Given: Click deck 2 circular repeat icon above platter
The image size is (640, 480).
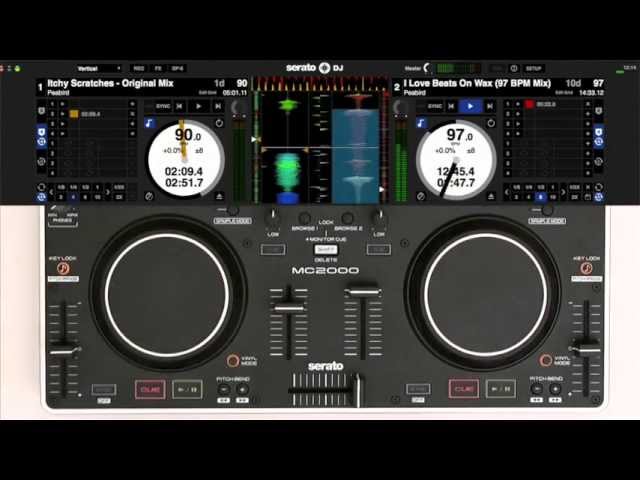Looking at the screenshot, I should (x=491, y=123).
